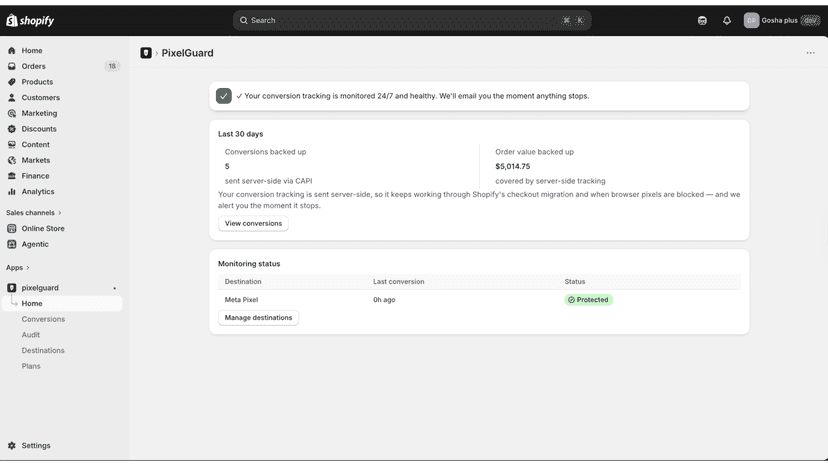828x466 pixels.
Task: Click the Conversions backed up count 5
Action: pyautogui.click(x=227, y=166)
